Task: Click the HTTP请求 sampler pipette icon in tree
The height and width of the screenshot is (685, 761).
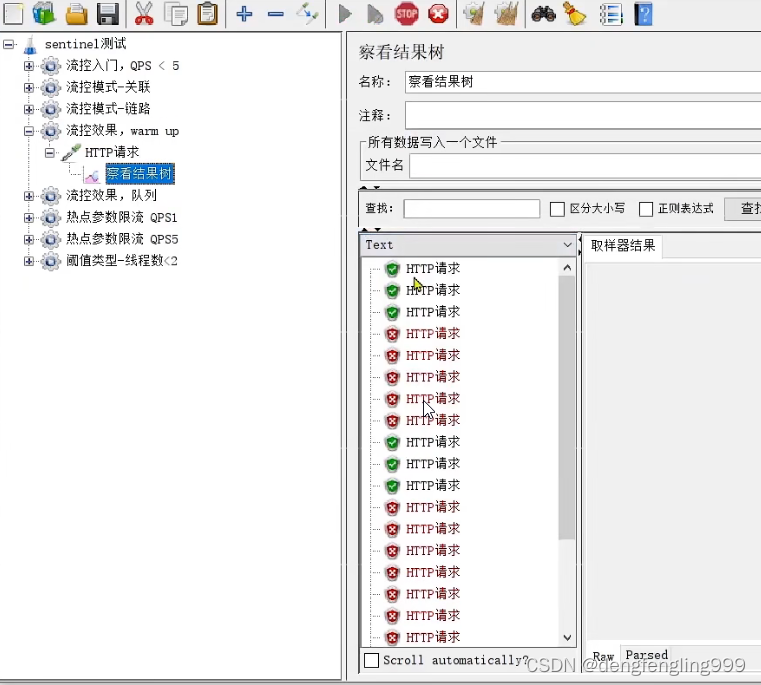Action: pos(71,152)
